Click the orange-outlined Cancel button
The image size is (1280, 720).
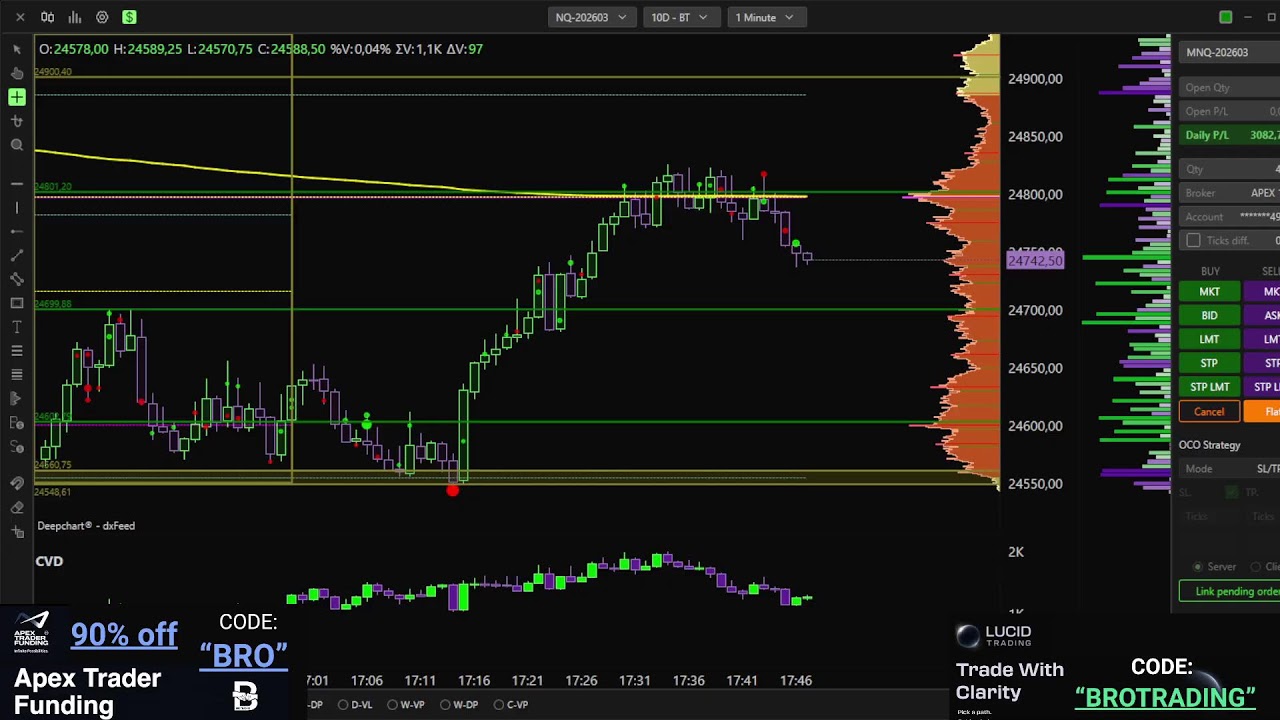1209,412
